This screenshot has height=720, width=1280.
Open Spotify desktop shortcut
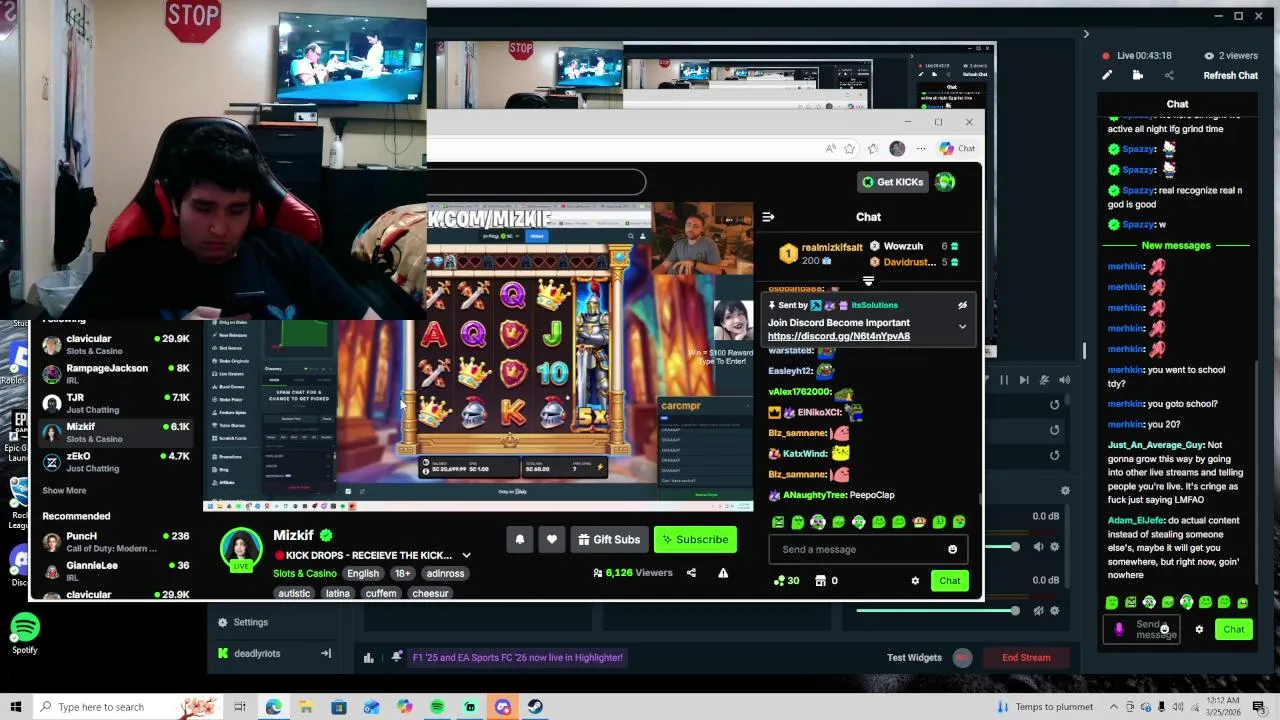[25, 635]
